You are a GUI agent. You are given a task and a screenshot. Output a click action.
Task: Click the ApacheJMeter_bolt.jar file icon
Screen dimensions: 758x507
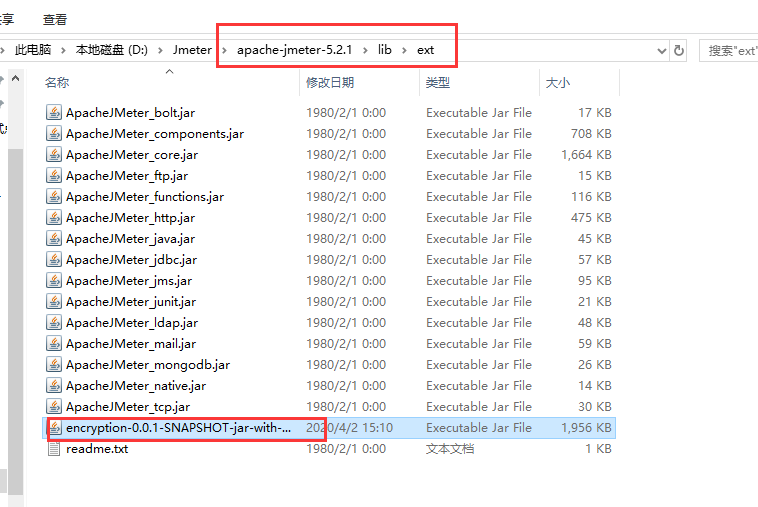point(54,113)
